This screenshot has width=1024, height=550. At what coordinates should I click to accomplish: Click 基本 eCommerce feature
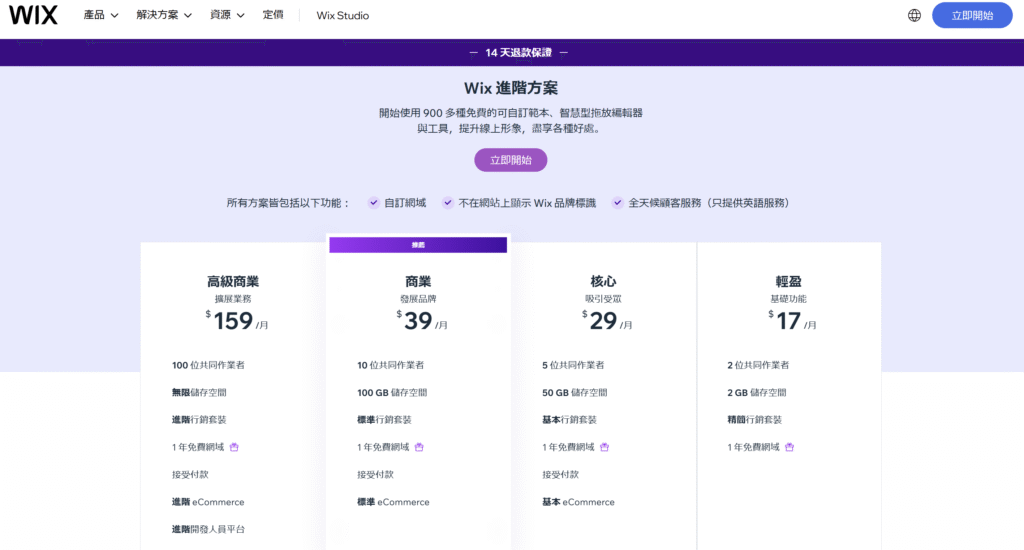click(579, 502)
